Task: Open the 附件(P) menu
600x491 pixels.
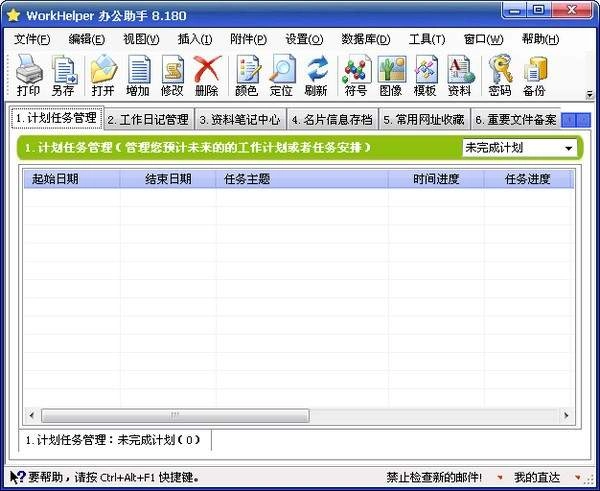Action: [248, 39]
